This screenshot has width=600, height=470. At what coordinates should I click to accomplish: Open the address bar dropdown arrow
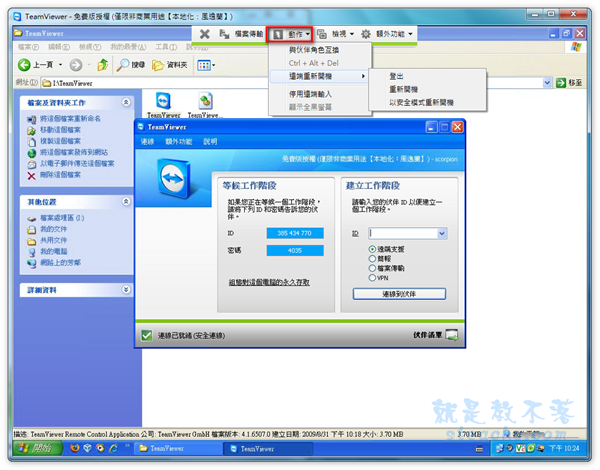pos(547,83)
